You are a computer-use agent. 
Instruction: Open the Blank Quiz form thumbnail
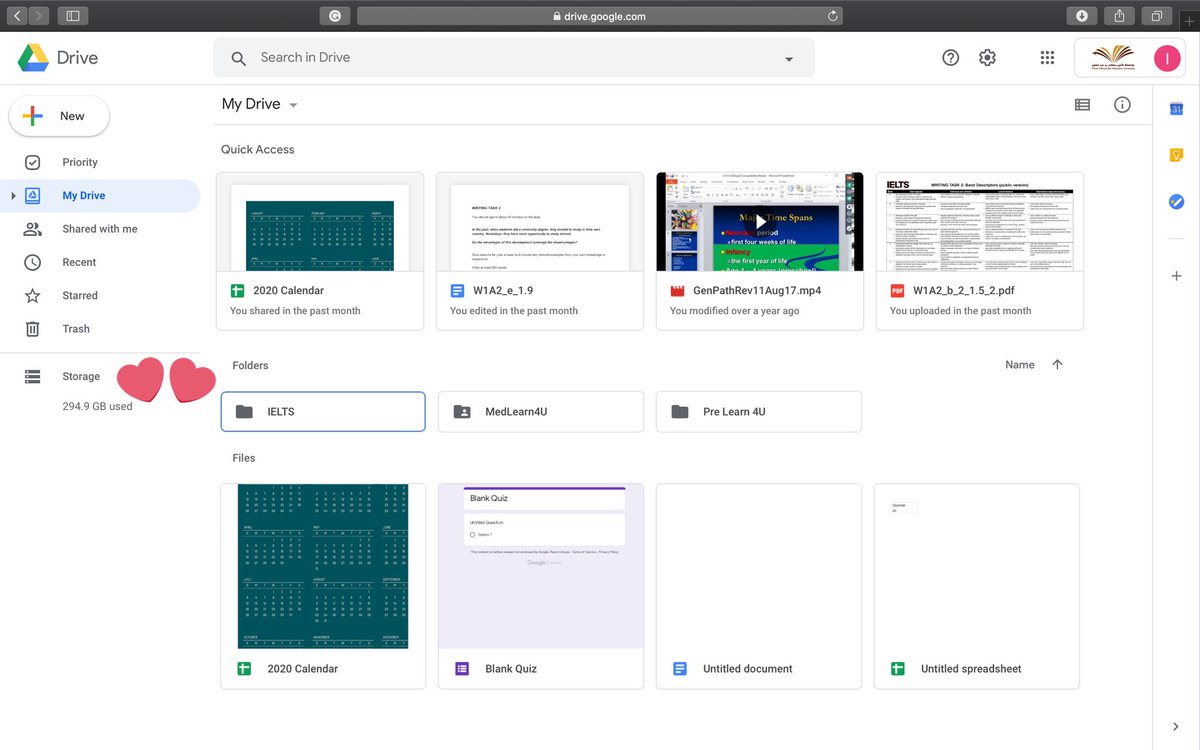tap(541, 566)
